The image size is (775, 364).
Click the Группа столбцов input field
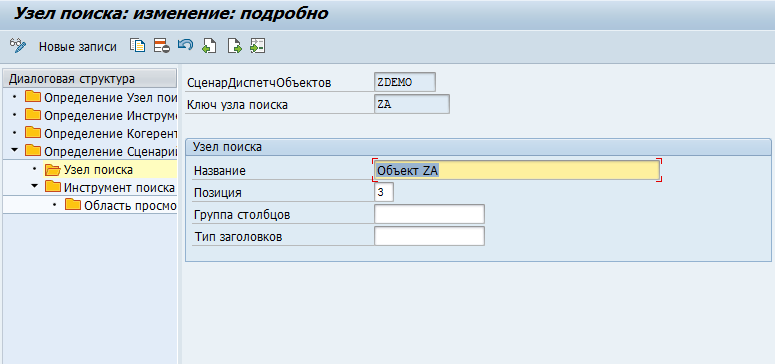430,214
